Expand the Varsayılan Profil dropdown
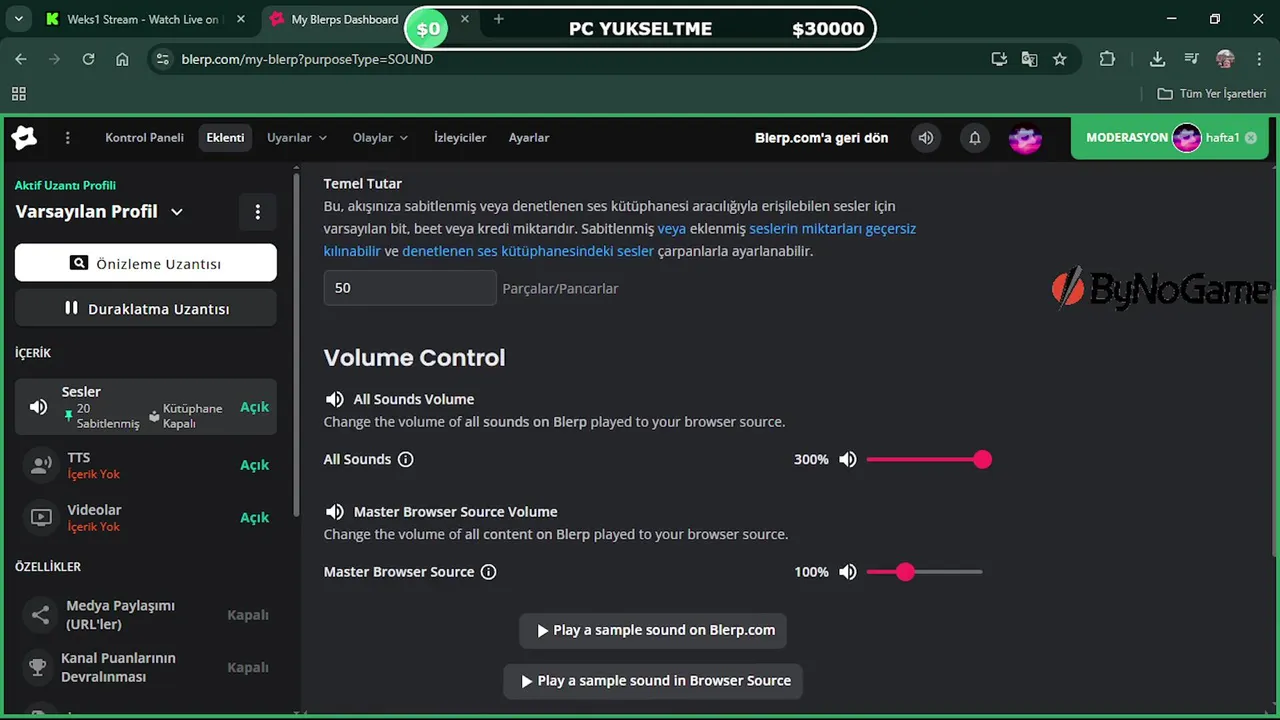 (x=177, y=212)
